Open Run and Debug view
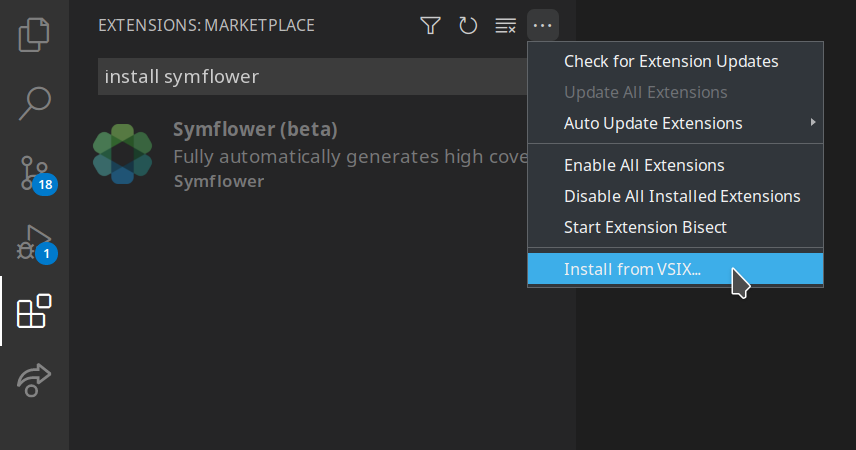The height and width of the screenshot is (450, 856). (x=35, y=243)
